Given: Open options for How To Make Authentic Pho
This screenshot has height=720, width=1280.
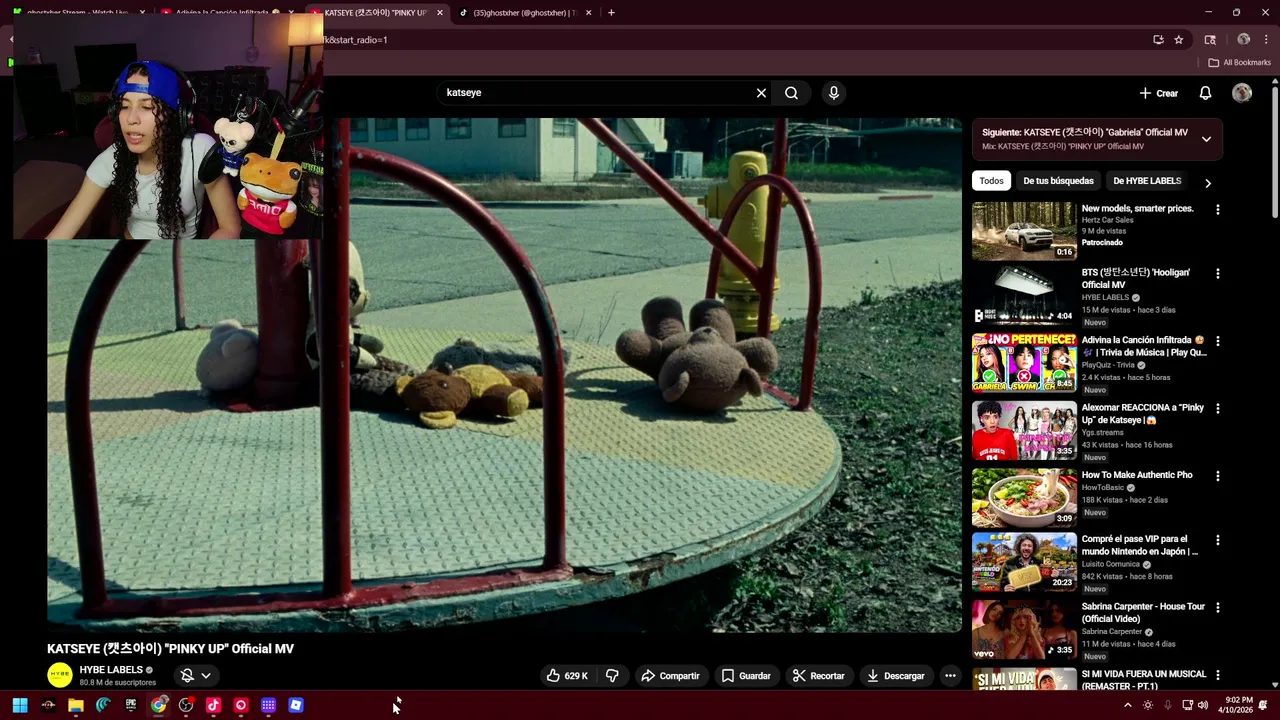Looking at the screenshot, I should 1217,476.
